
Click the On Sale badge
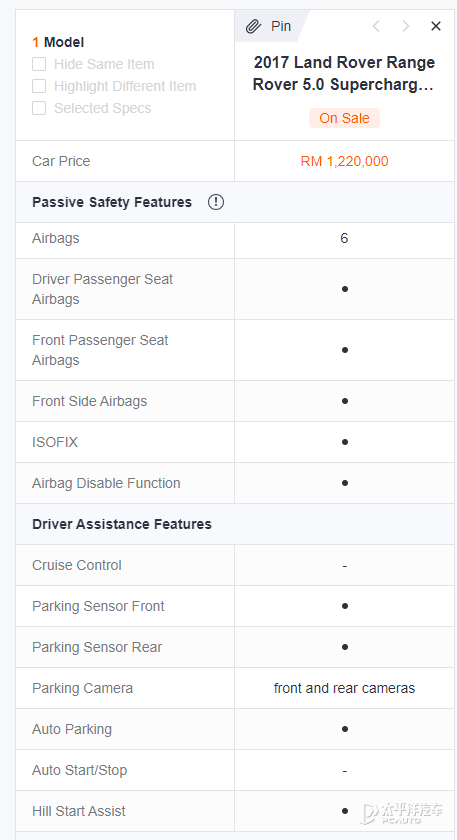point(344,118)
